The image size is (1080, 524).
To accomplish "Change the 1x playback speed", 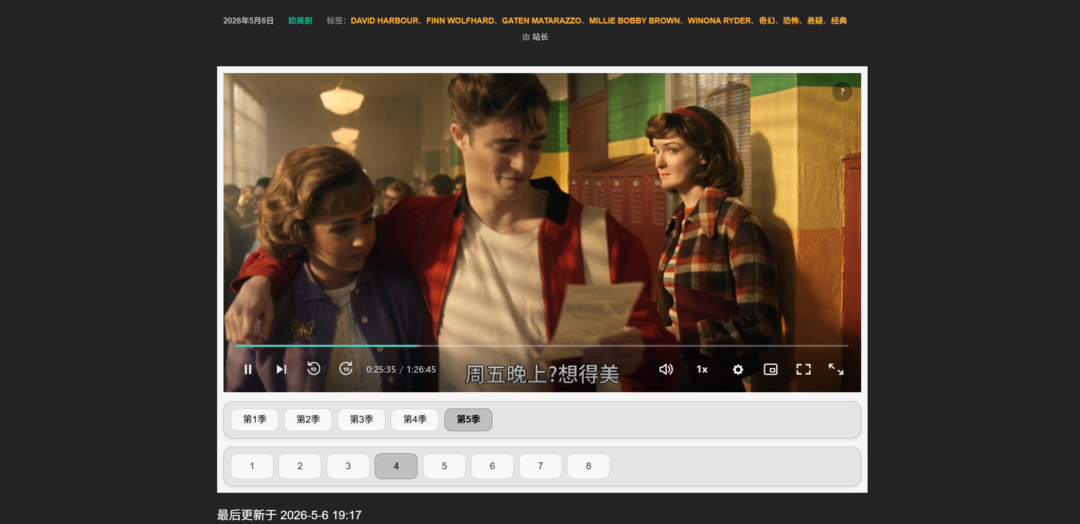I will [702, 369].
